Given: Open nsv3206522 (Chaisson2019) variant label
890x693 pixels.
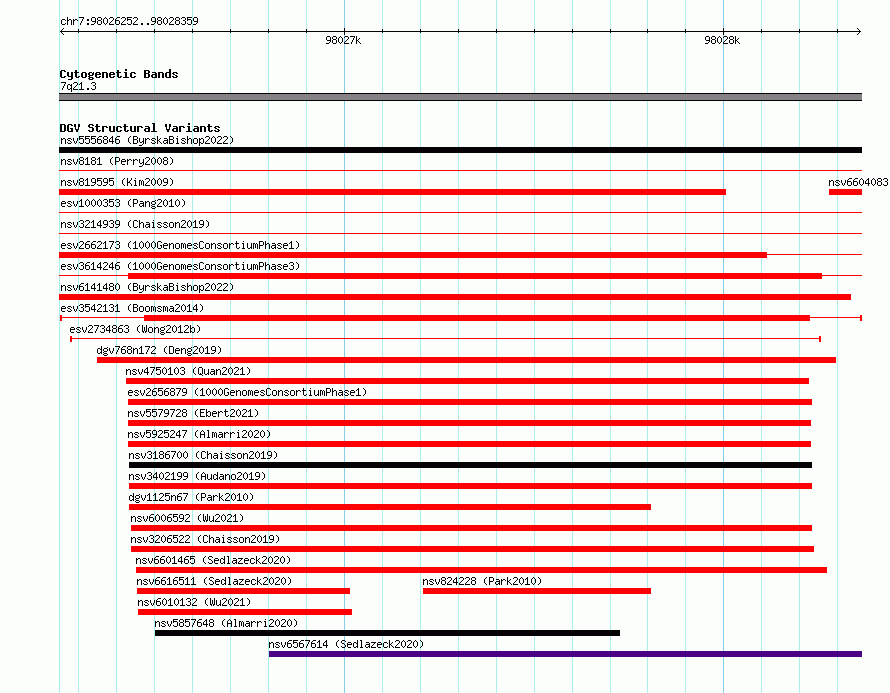Looking at the screenshot, I should tap(205, 539).
